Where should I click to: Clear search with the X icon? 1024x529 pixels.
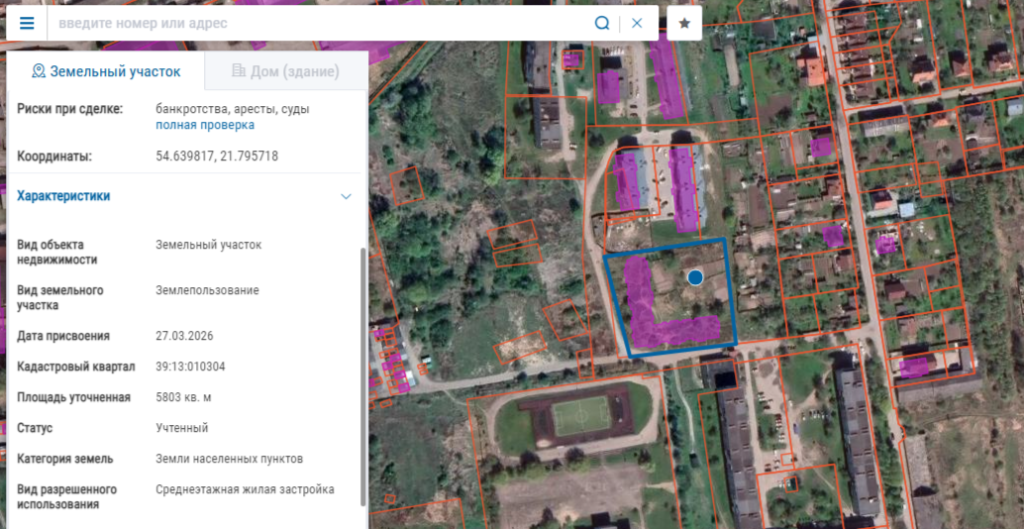tap(637, 24)
